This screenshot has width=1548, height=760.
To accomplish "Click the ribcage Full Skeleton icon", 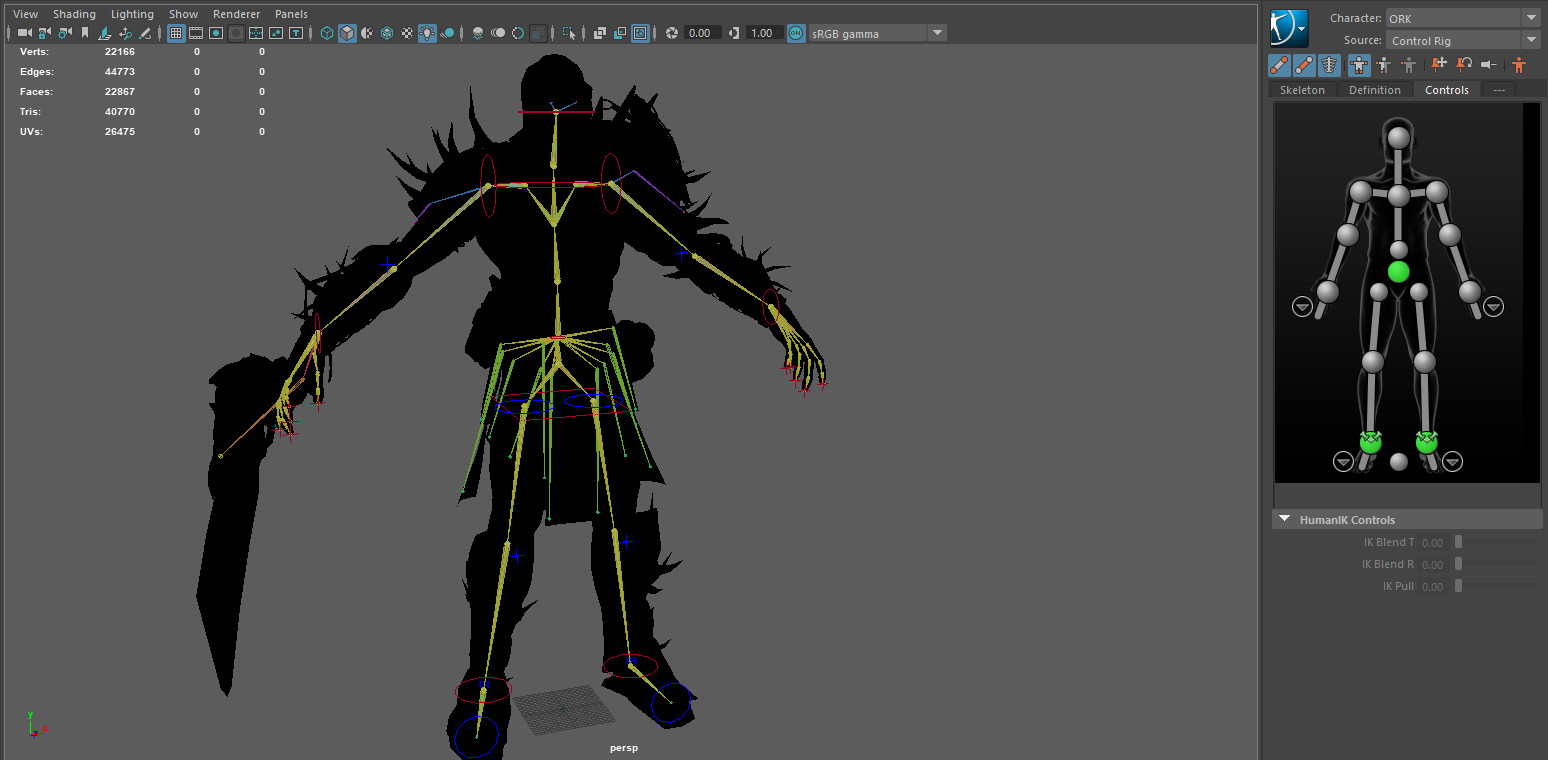I will click(1329, 65).
